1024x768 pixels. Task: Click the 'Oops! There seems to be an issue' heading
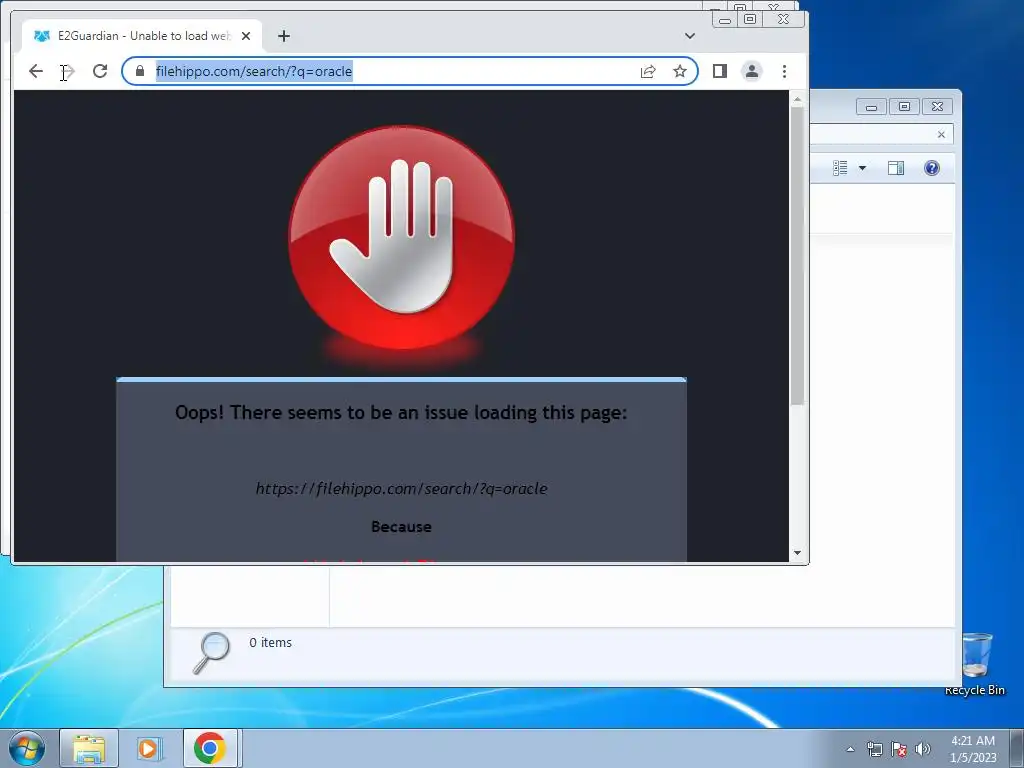[x=401, y=413]
